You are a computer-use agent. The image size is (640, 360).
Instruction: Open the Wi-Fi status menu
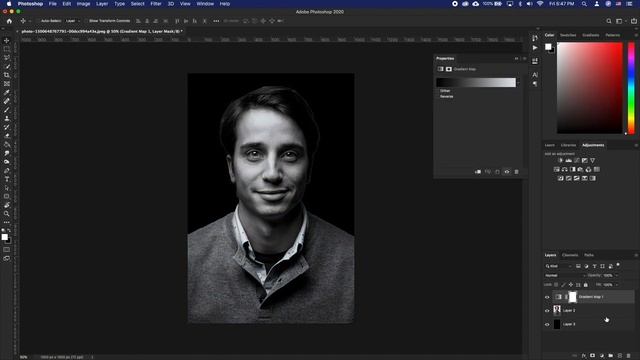click(x=540, y=4)
